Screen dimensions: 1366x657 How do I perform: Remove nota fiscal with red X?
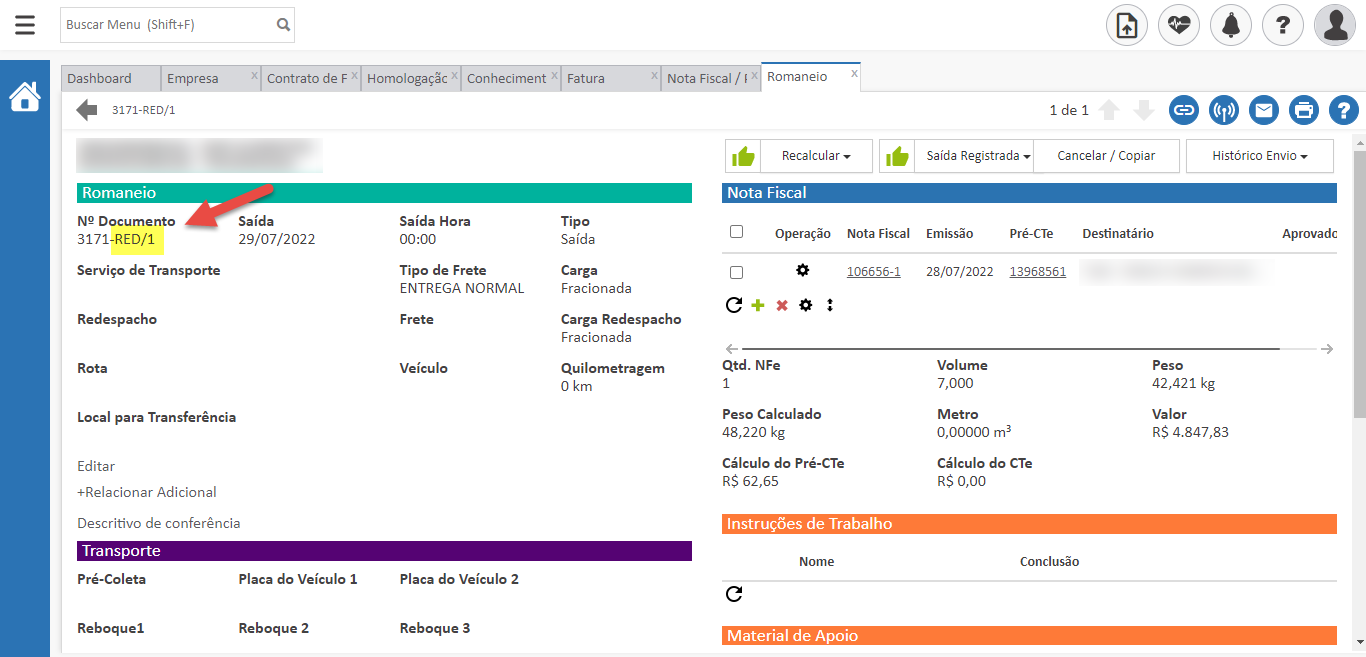pos(782,306)
